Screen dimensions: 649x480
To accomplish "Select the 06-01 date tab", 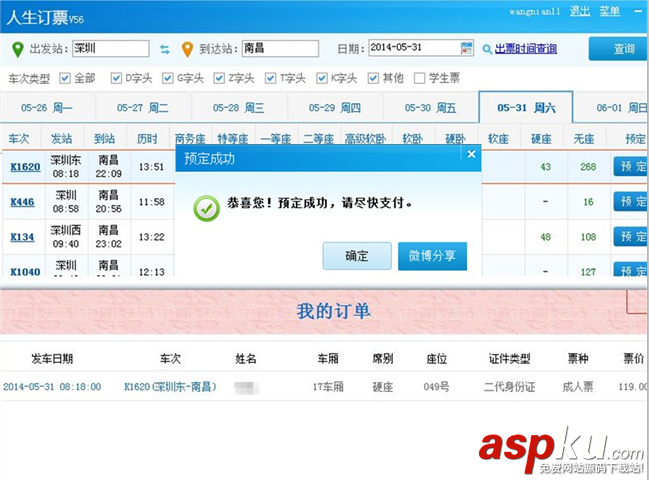I will [611, 108].
